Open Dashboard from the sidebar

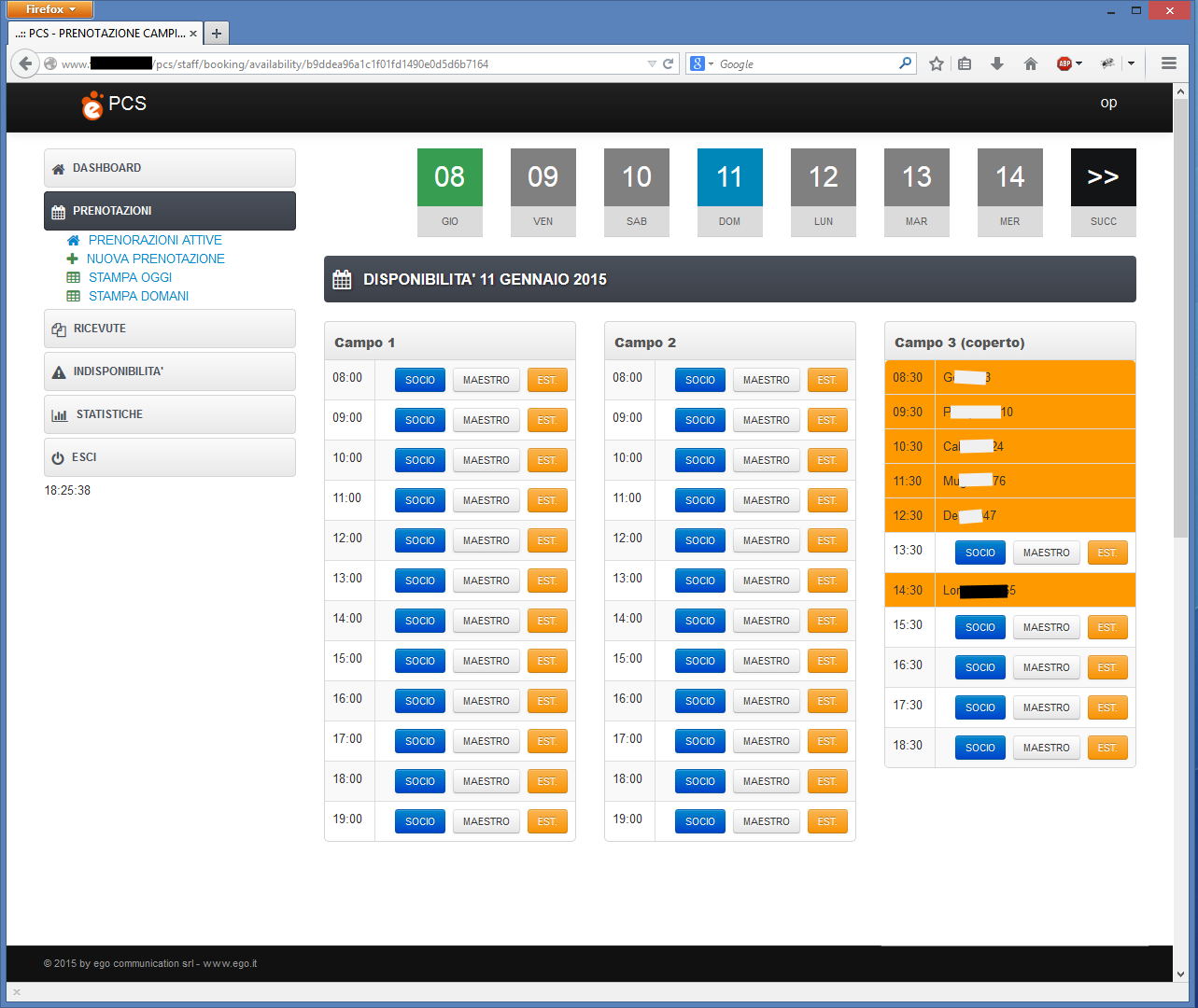(170, 168)
